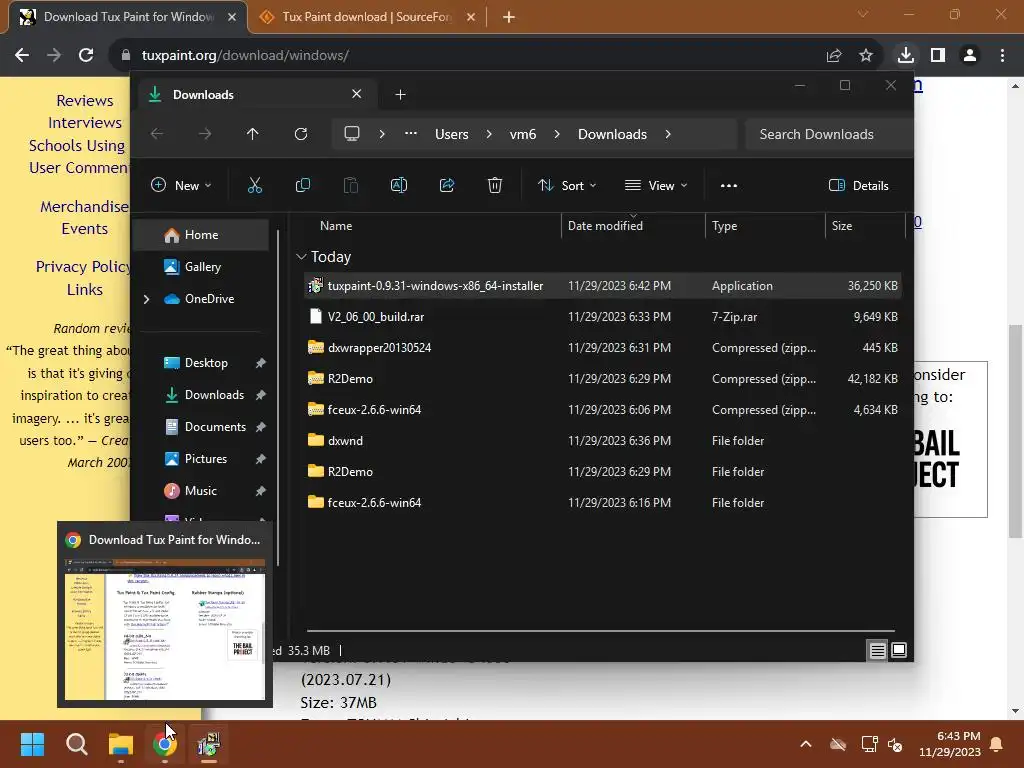Image resolution: width=1024 pixels, height=768 pixels.
Task: Go back in Chrome browser
Action: pos(22,56)
